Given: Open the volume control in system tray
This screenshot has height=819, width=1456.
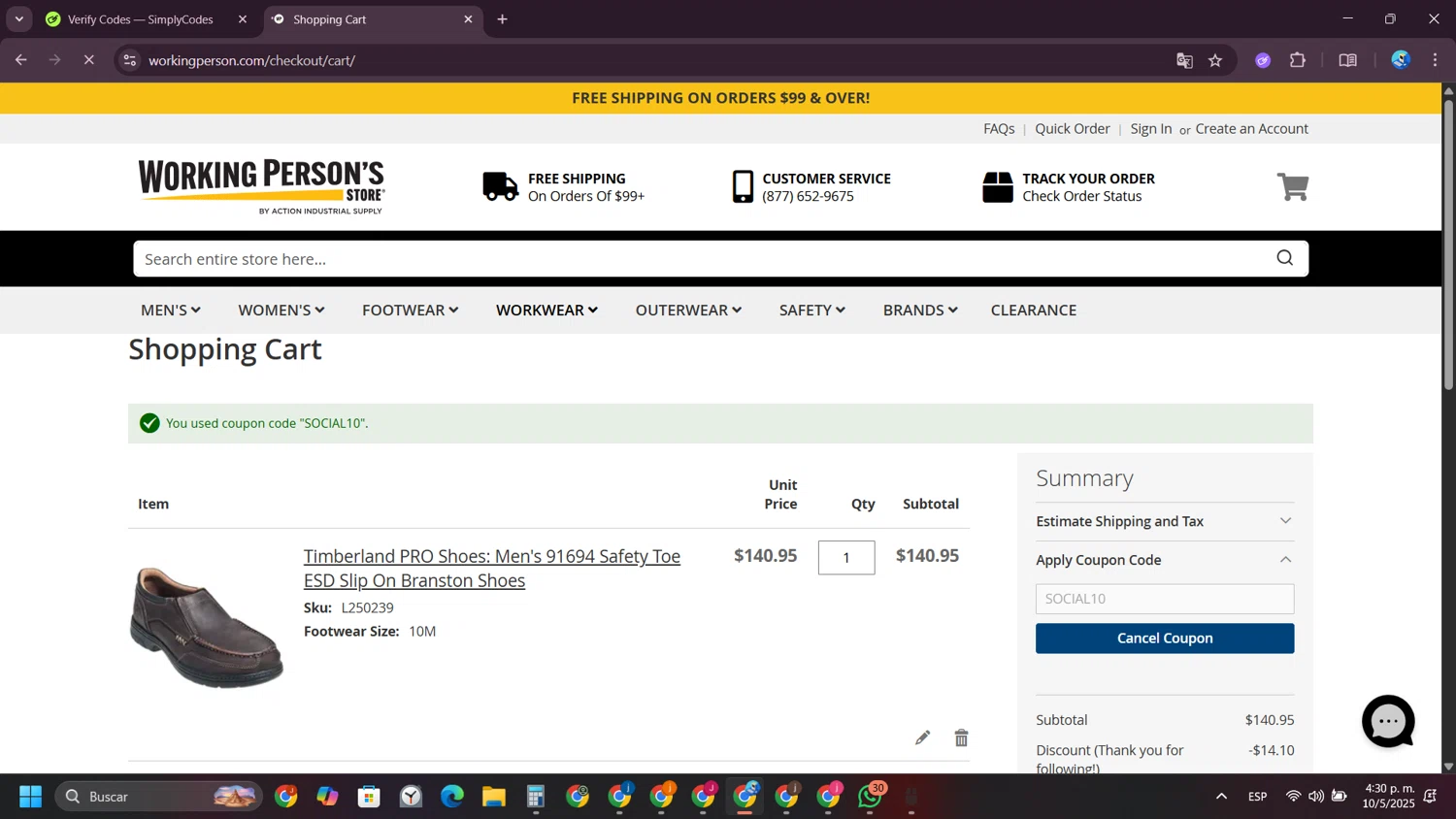Looking at the screenshot, I should (1316, 797).
